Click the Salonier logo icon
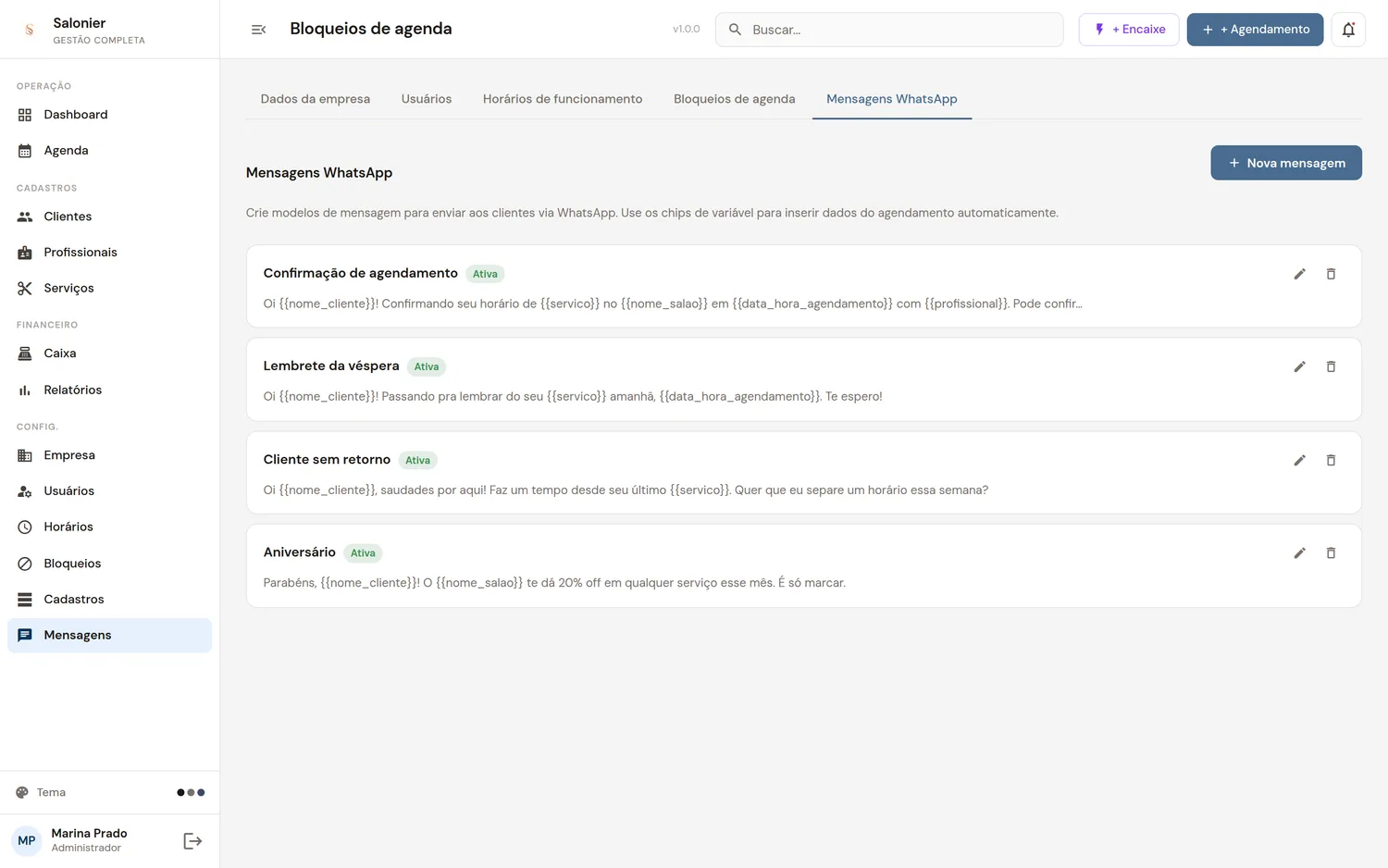Viewport: 1388px width, 868px height. pyautogui.click(x=30, y=30)
